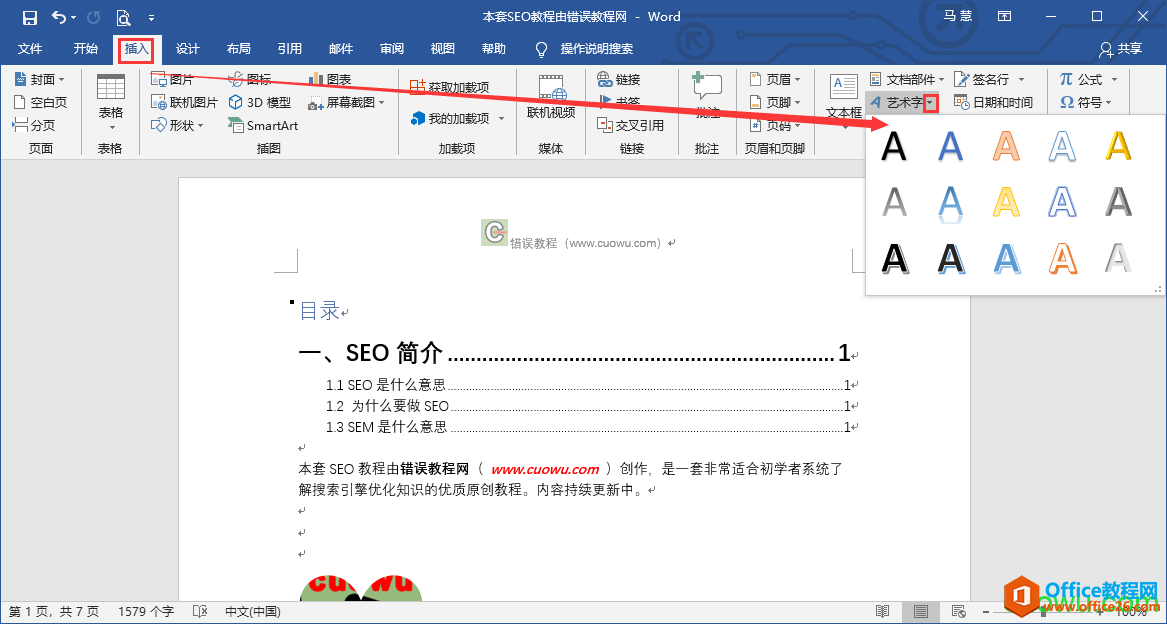Image resolution: width=1167 pixels, height=624 pixels.
Task: Click the www.cuowu.com red link in document
Action: (545, 469)
